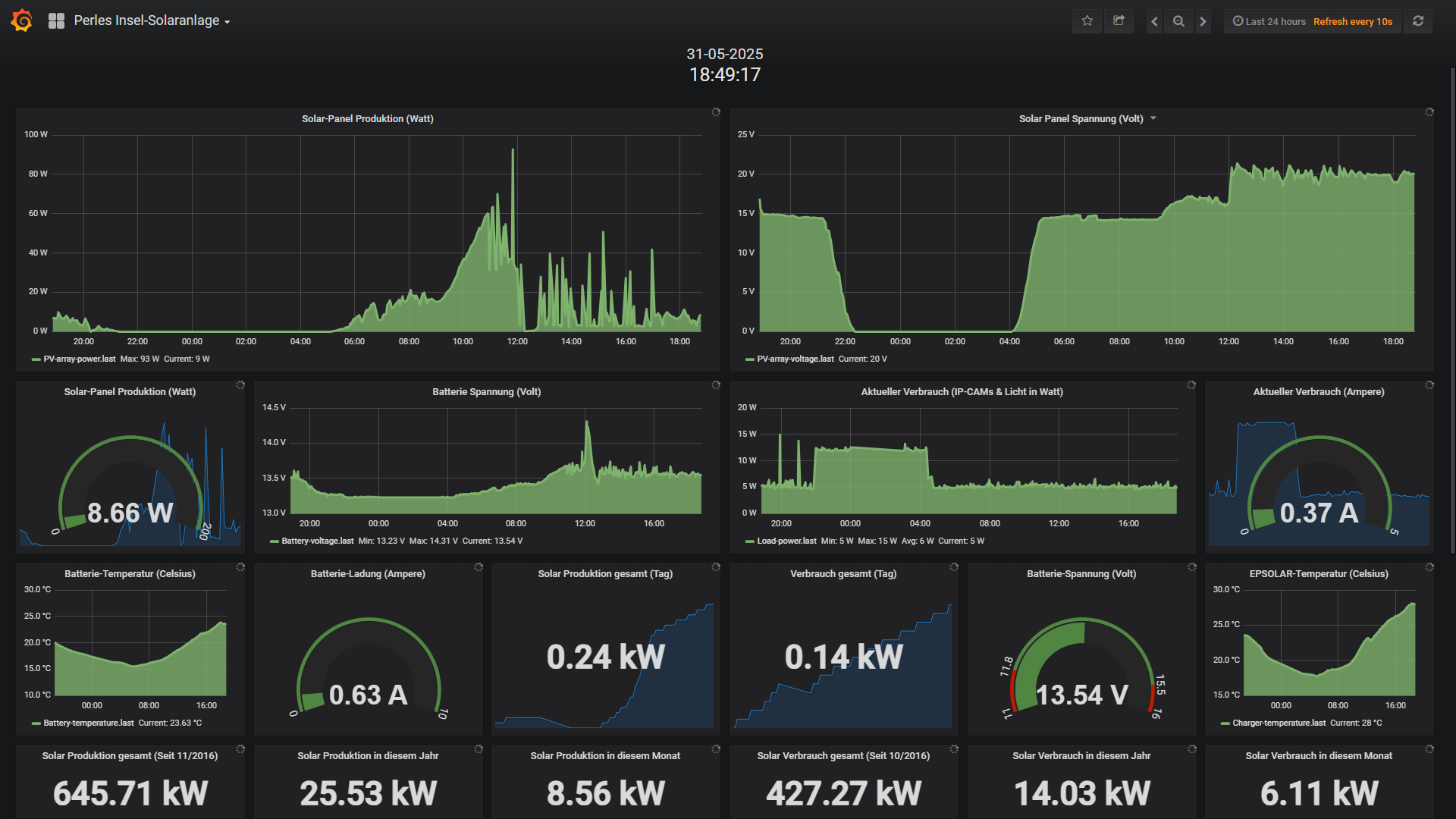Star this dashboard as favorite
Screen dimensions: 1456x819
point(1087,21)
